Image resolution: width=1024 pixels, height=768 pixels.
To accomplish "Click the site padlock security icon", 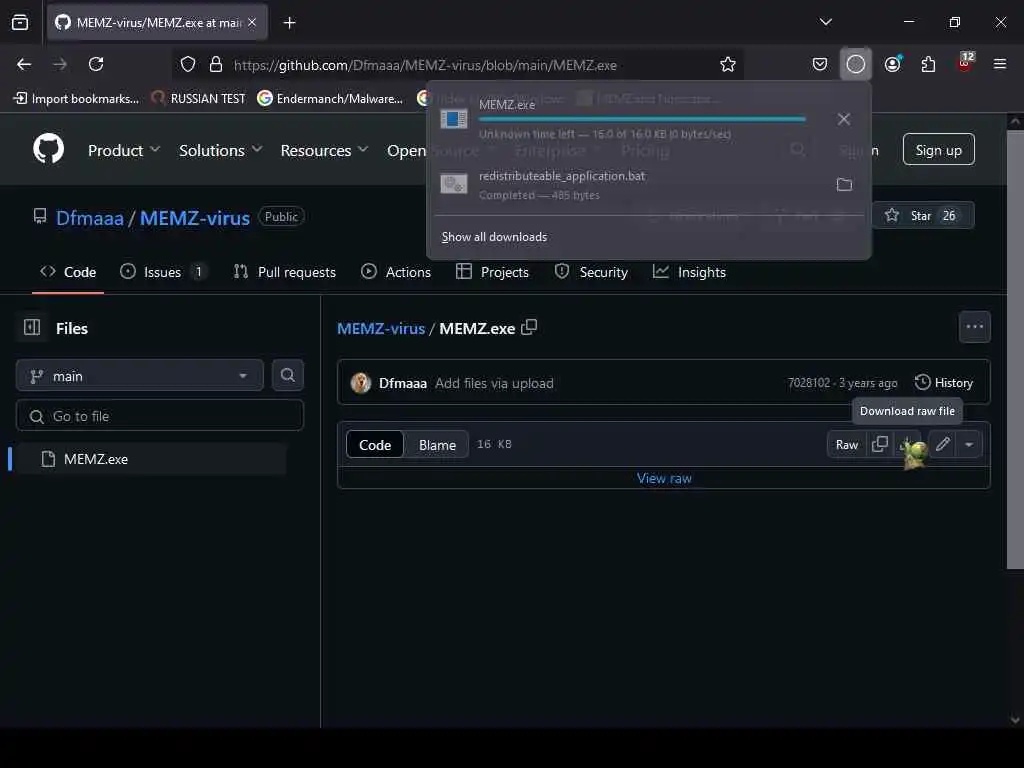I will point(216,64).
